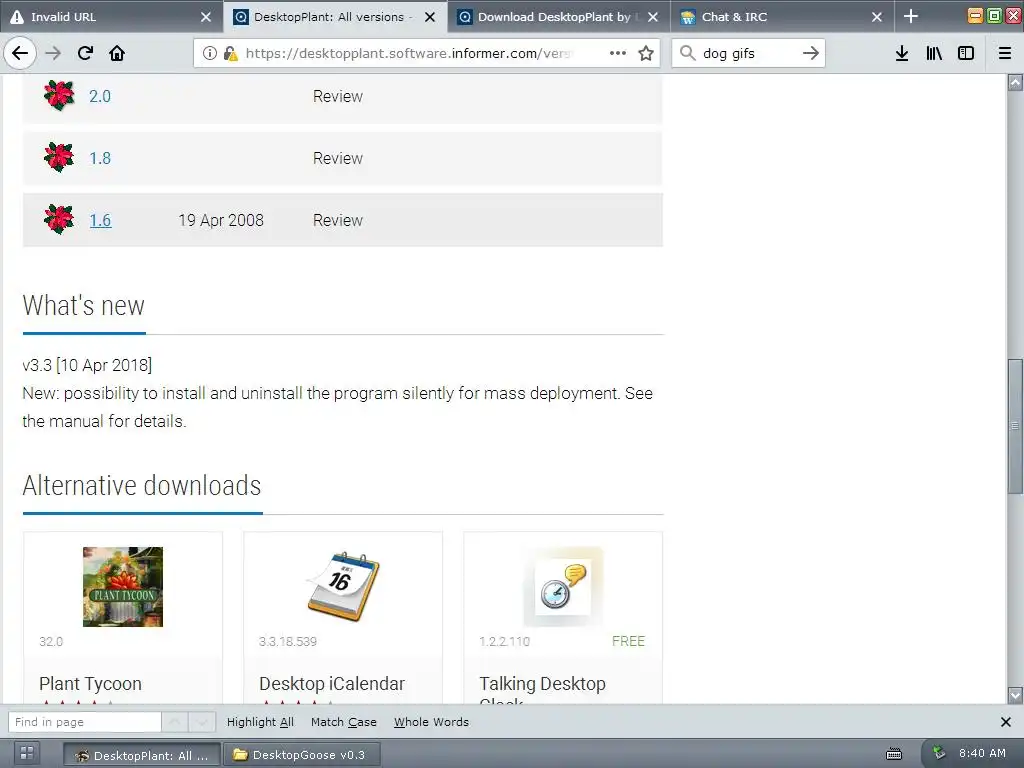Bookmark this page with the star
This screenshot has width=1024, height=768.
click(646, 53)
